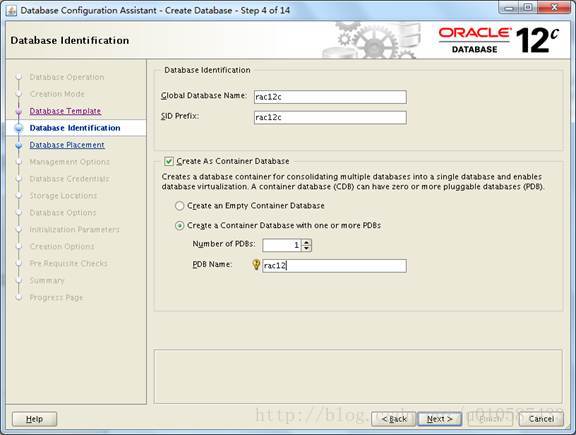
Task: Maximize the Database Configuration Assistant window
Action: tap(528, 7)
